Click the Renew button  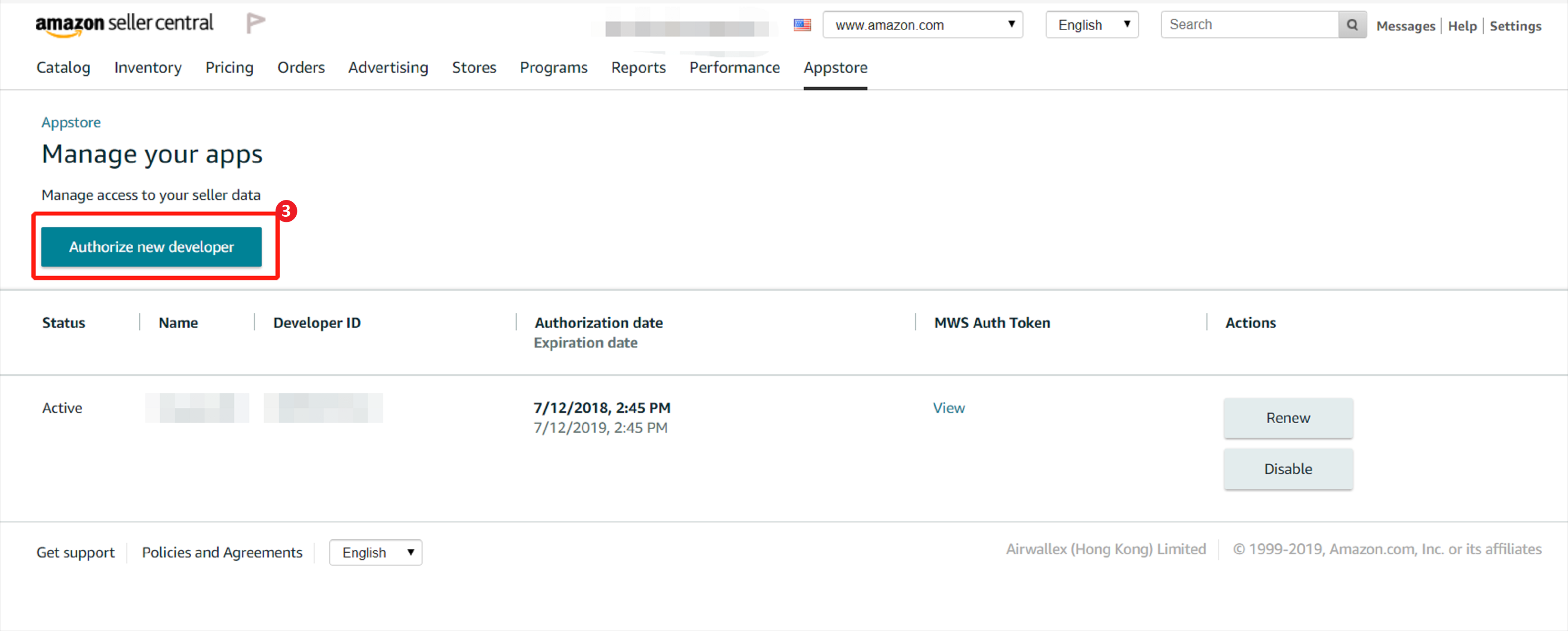point(1287,418)
